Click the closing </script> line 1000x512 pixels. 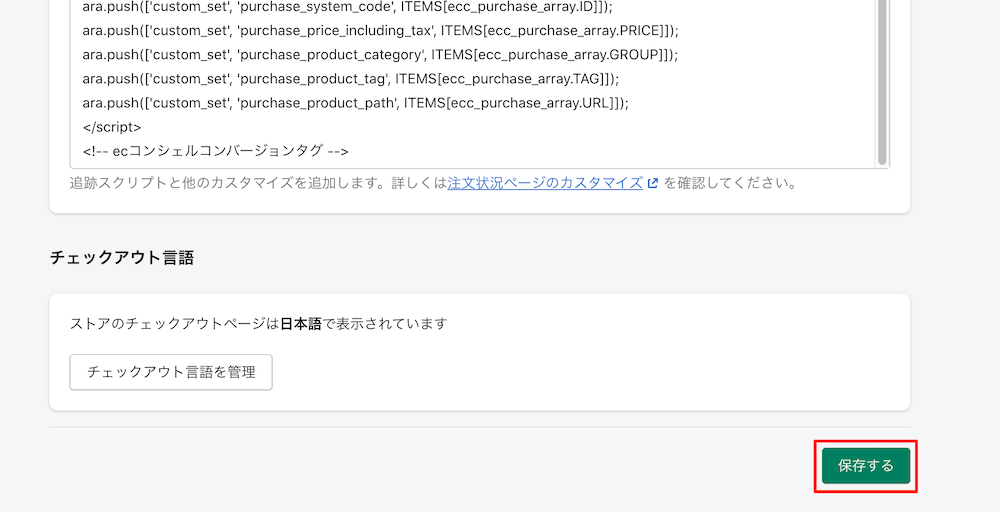[112, 127]
